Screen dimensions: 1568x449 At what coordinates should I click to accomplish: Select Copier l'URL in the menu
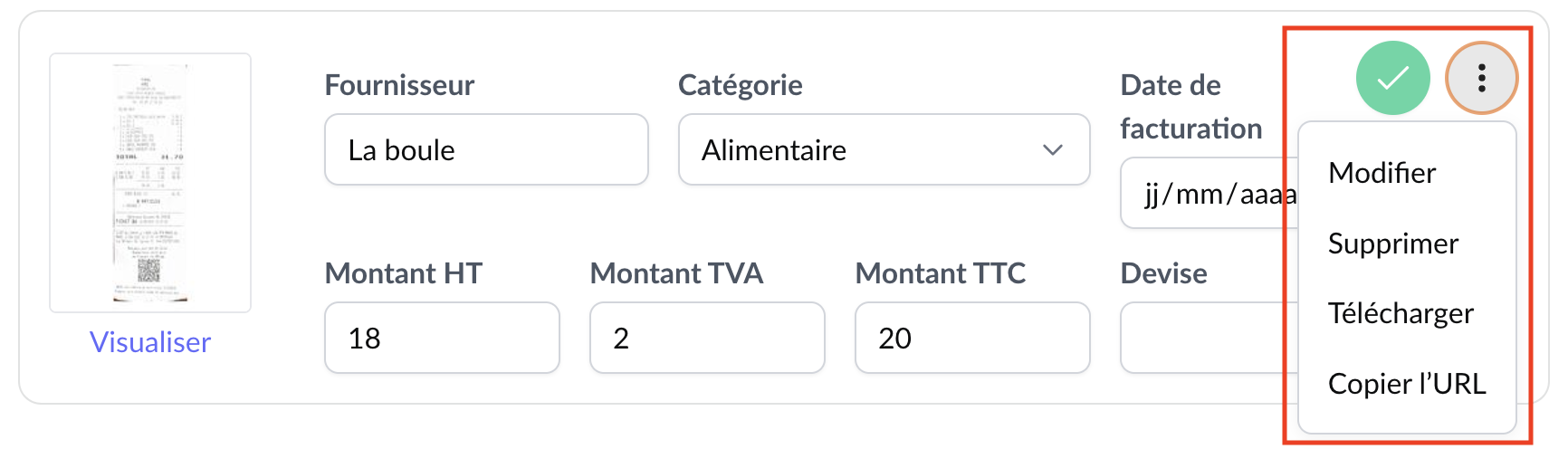tap(1407, 384)
